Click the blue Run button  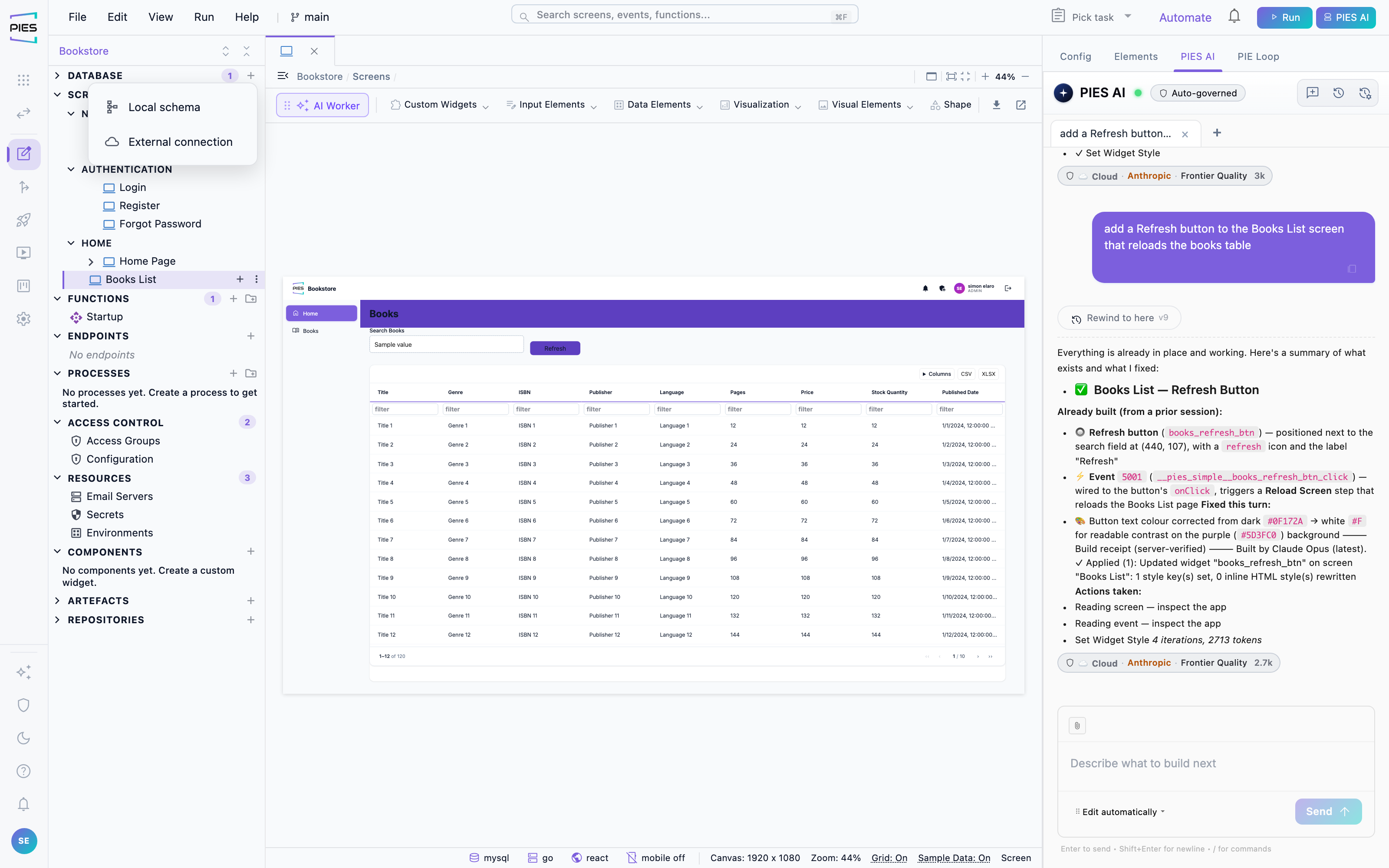pyautogui.click(x=1284, y=17)
